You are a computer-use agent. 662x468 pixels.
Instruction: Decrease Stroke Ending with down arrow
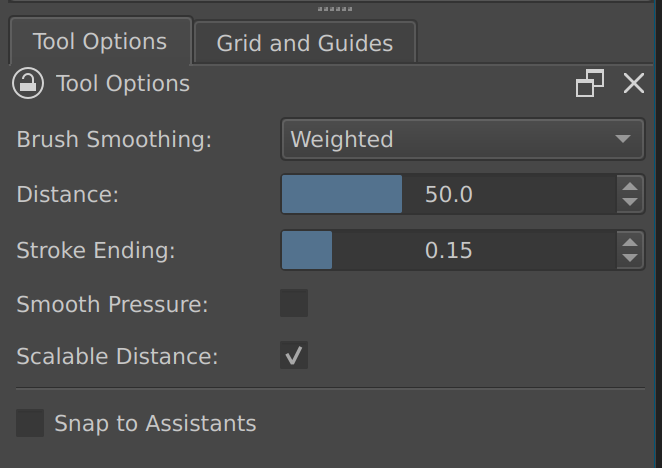[630, 258]
